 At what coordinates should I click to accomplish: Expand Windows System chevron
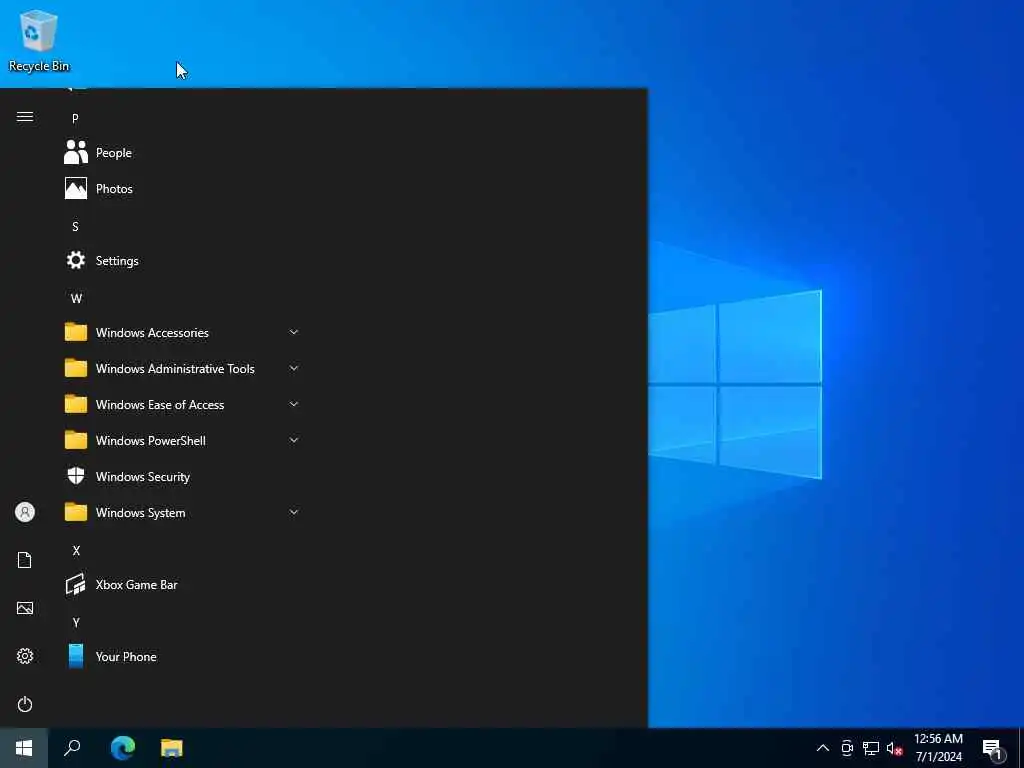[294, 512]
